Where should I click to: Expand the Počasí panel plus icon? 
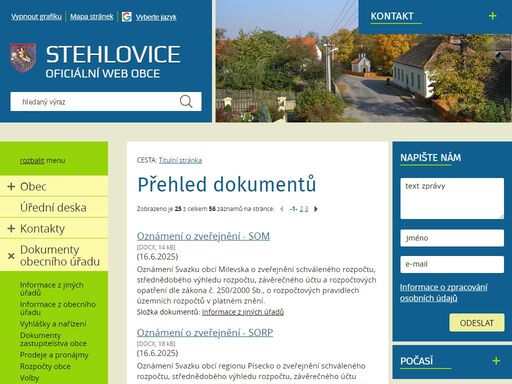tap(496, 361)
